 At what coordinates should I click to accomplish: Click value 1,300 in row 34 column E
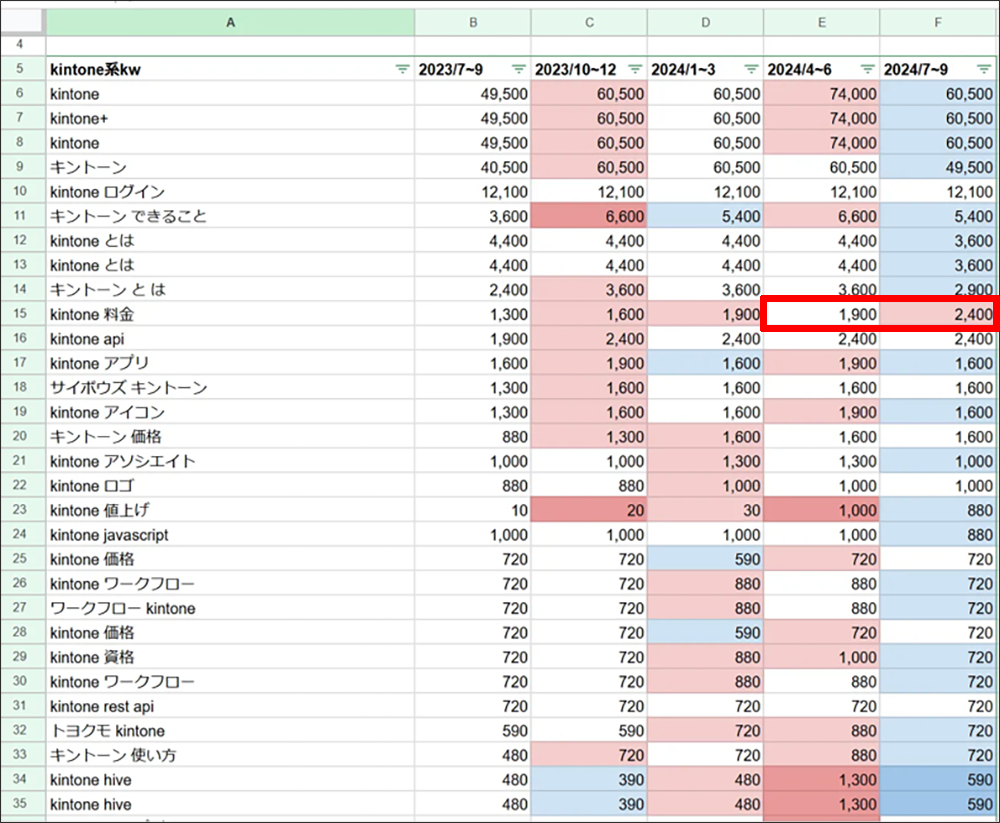821,780
